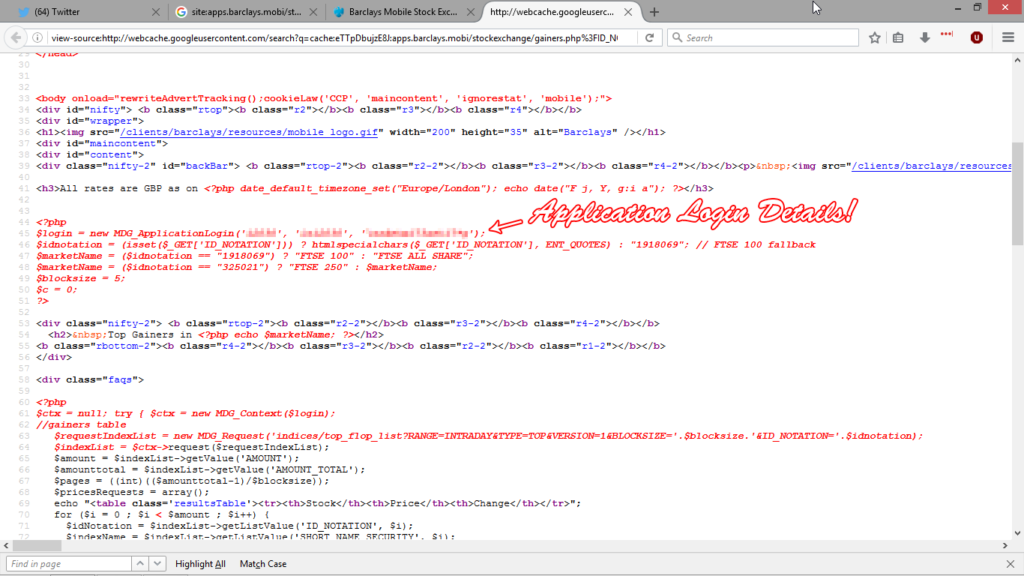Click 'MDG_ApplicationLogin' in line 45
Screen dimensions: 1024x576
pyautogui.click(x=174, y=233)
